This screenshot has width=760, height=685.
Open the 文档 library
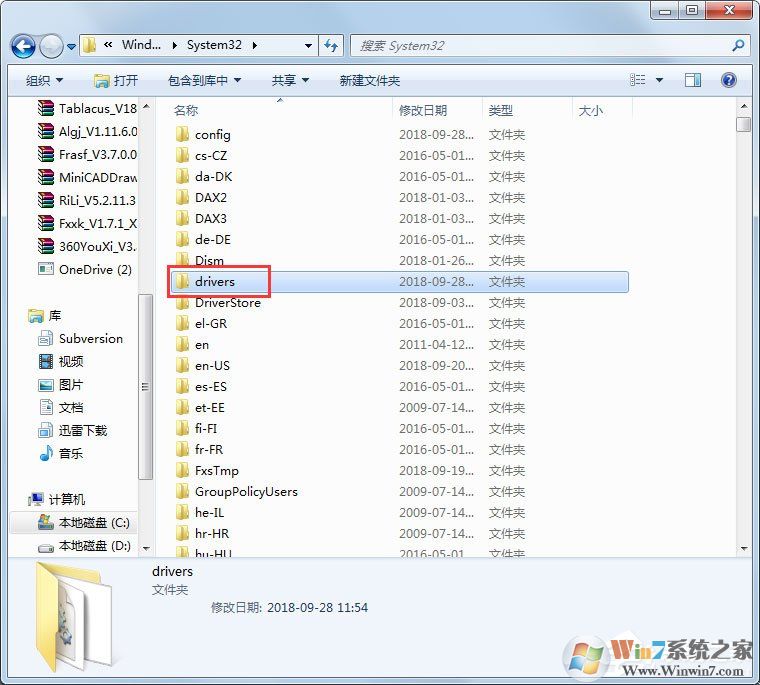(x=61, y=407)
